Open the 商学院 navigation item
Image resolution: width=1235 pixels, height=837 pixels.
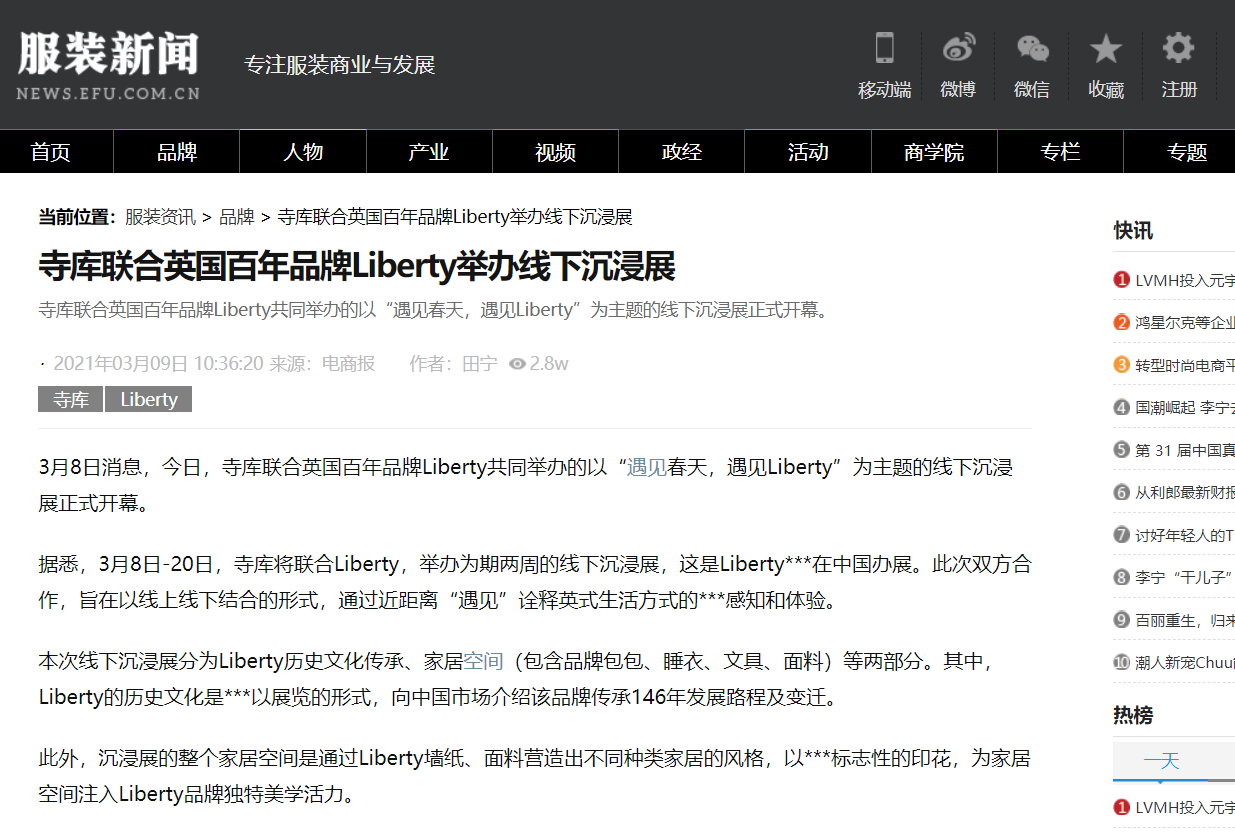pos(934,152)
